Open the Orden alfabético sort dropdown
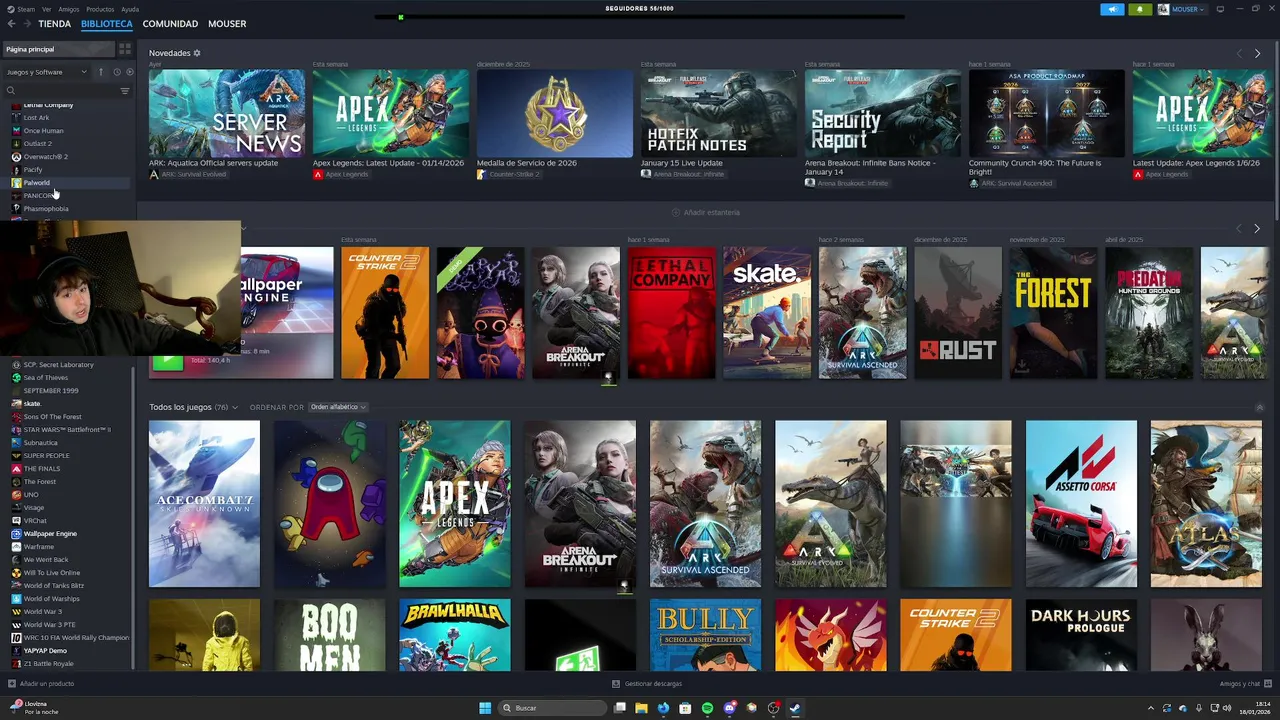The width and height of the screenshot is (1280, 720). click(x=338, y=407)
